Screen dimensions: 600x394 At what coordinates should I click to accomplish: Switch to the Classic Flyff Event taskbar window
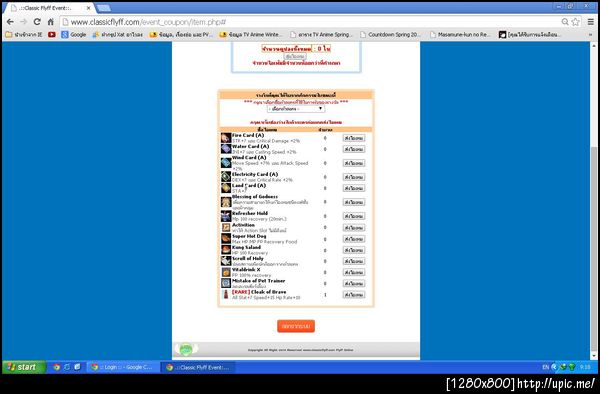coord(198,367)
